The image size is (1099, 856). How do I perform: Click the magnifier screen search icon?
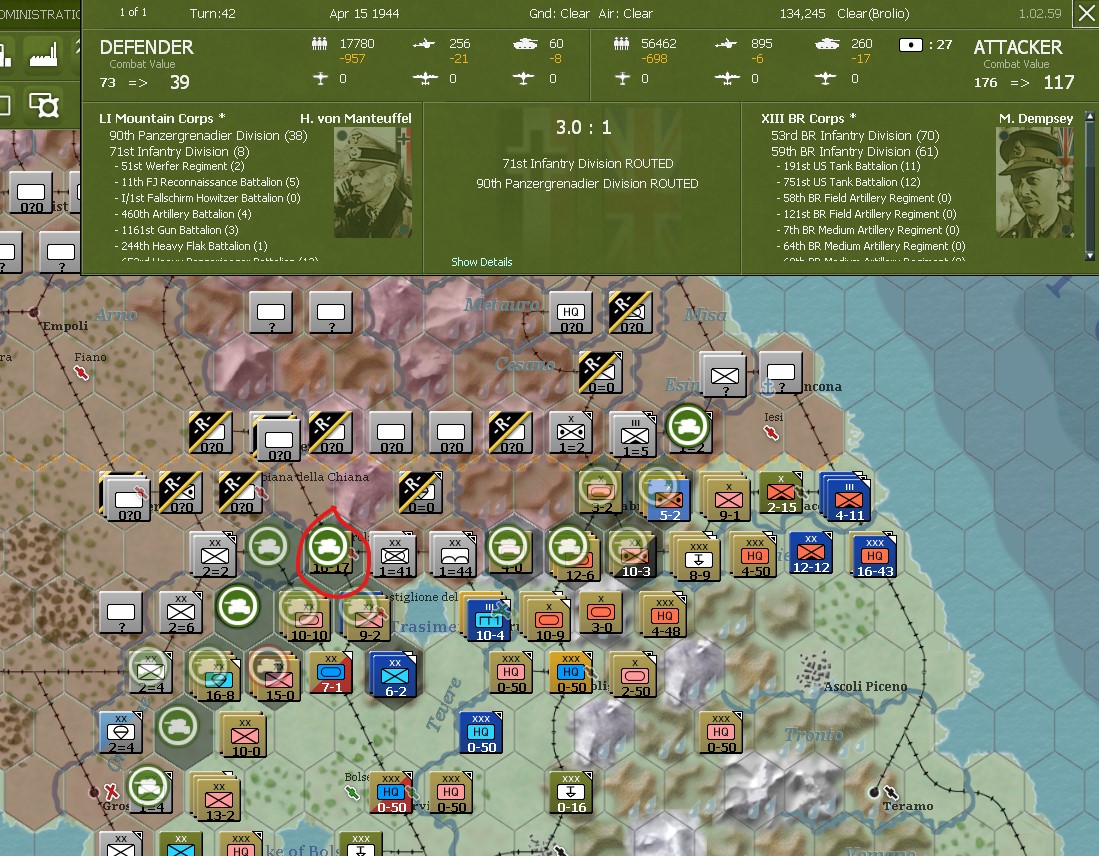(x=43, y=105)
